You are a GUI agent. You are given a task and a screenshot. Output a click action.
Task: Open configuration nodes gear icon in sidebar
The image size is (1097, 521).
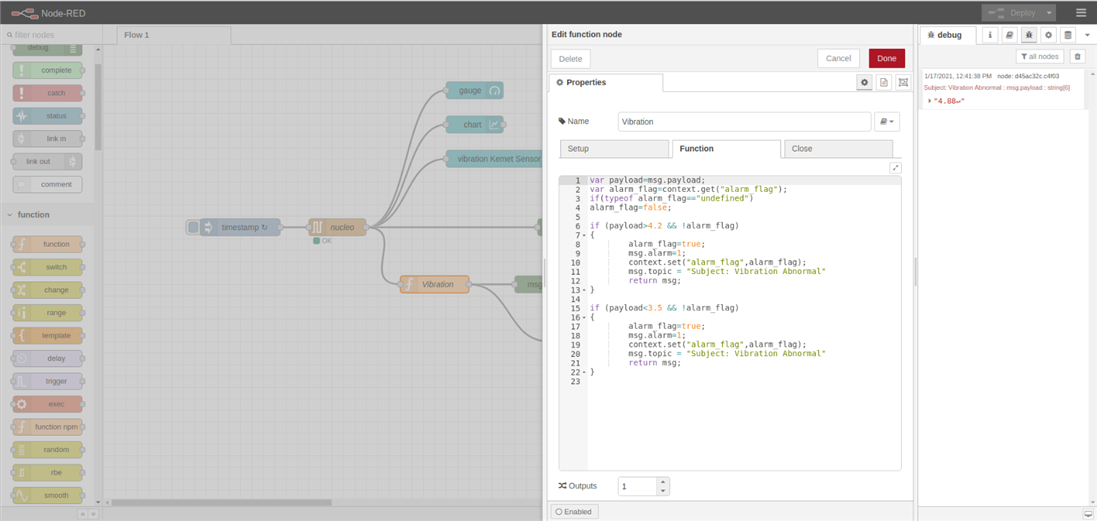click(x=1048, y=35)
